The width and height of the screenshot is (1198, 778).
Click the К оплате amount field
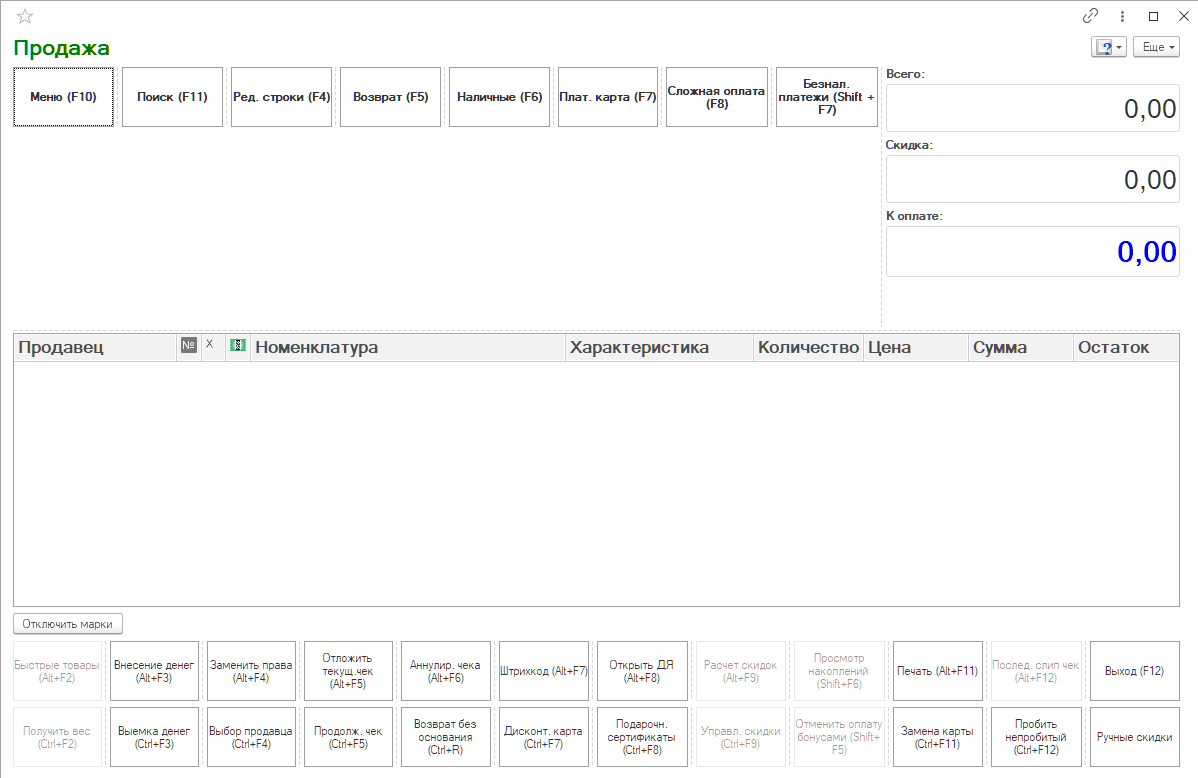(x=1032, y=251)
